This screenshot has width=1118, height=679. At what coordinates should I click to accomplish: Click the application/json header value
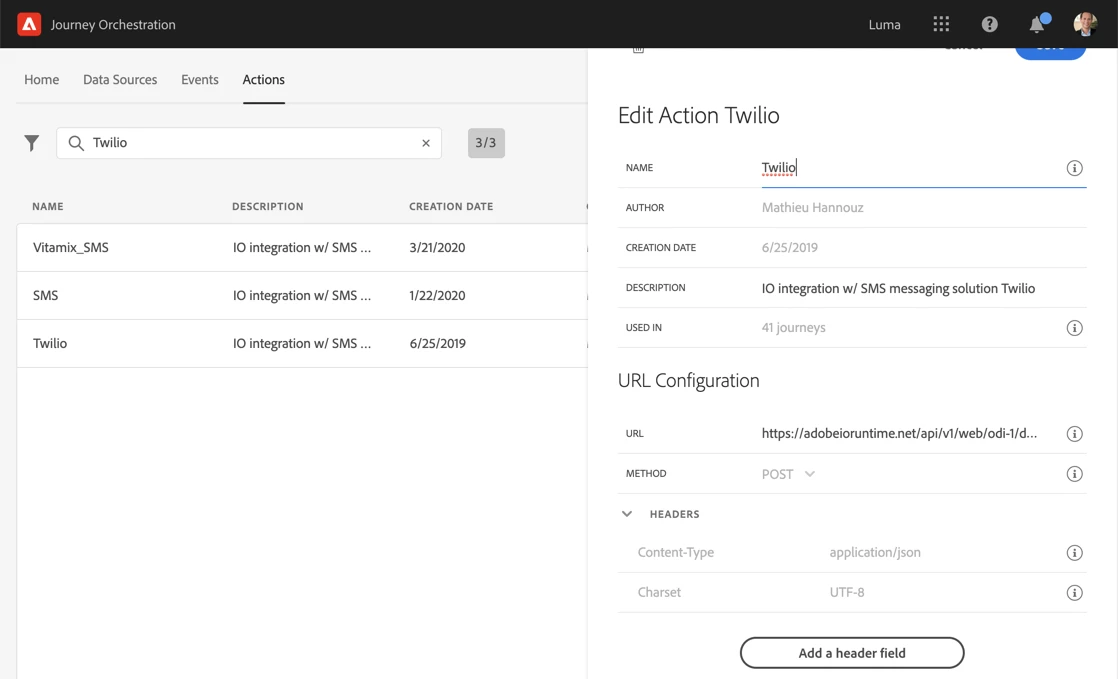[875, 553]
